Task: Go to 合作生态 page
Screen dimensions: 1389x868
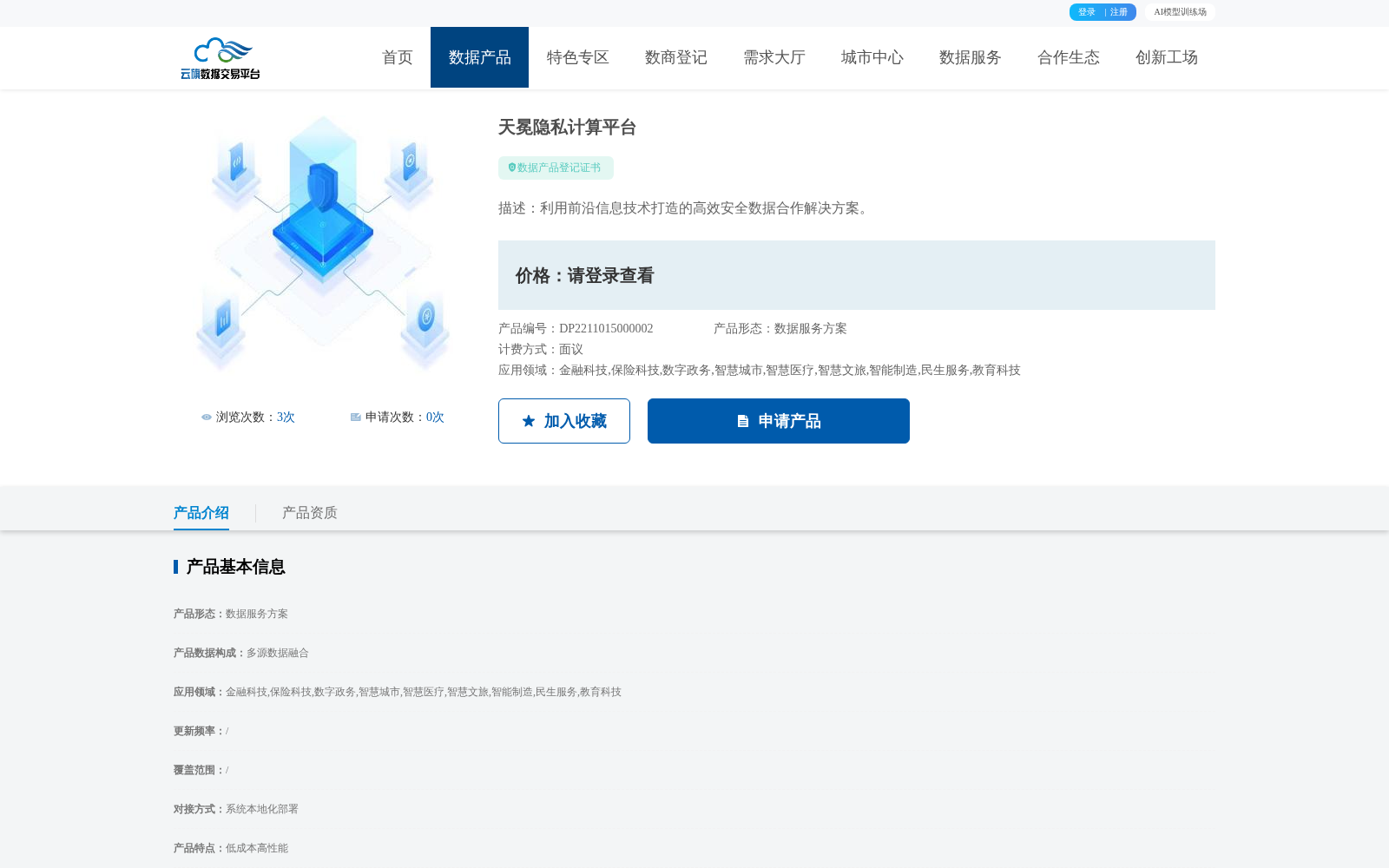Action: 1069,57
